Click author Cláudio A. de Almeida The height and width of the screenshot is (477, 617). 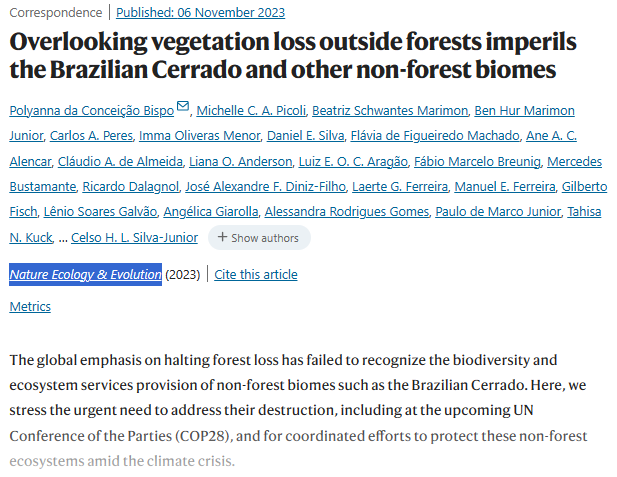114,161
